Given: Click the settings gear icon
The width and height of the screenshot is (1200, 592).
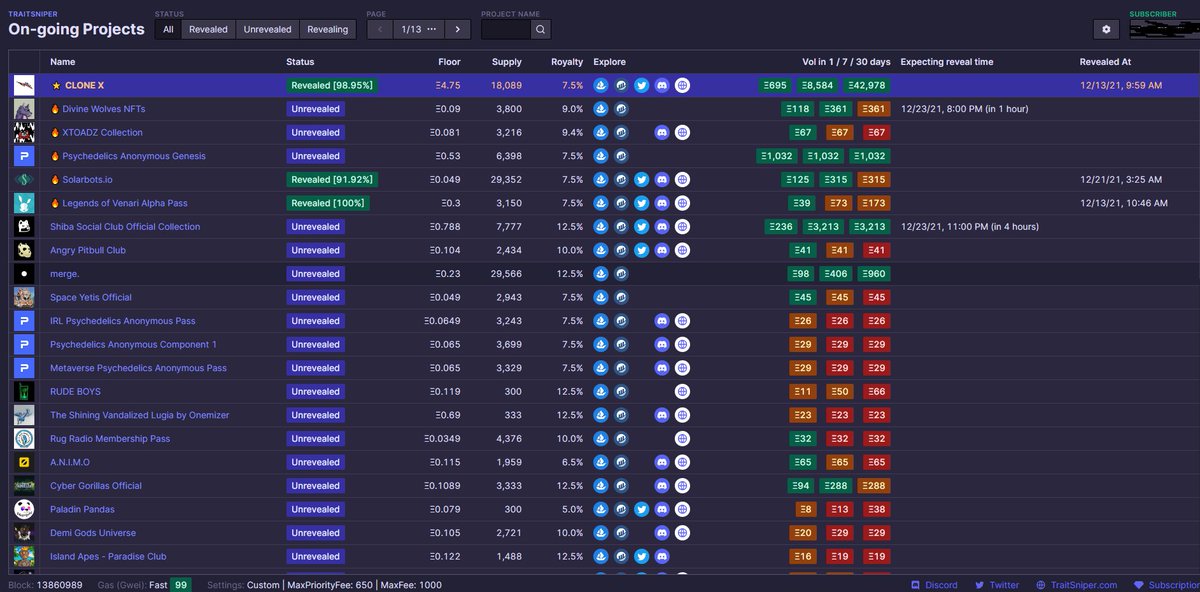Looking at the screenshot, I should (x=1106, y=29).
